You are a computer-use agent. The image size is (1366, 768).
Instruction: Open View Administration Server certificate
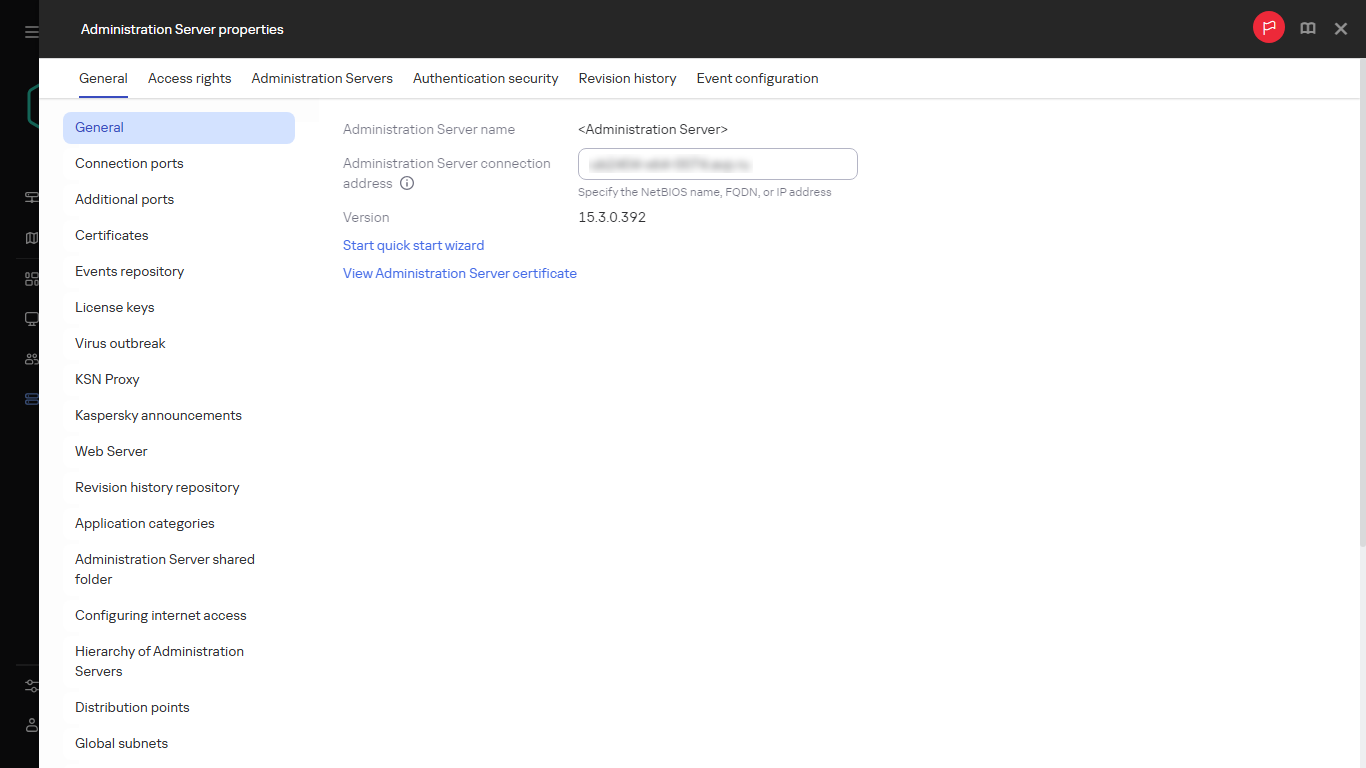click(x=459, y=273)
